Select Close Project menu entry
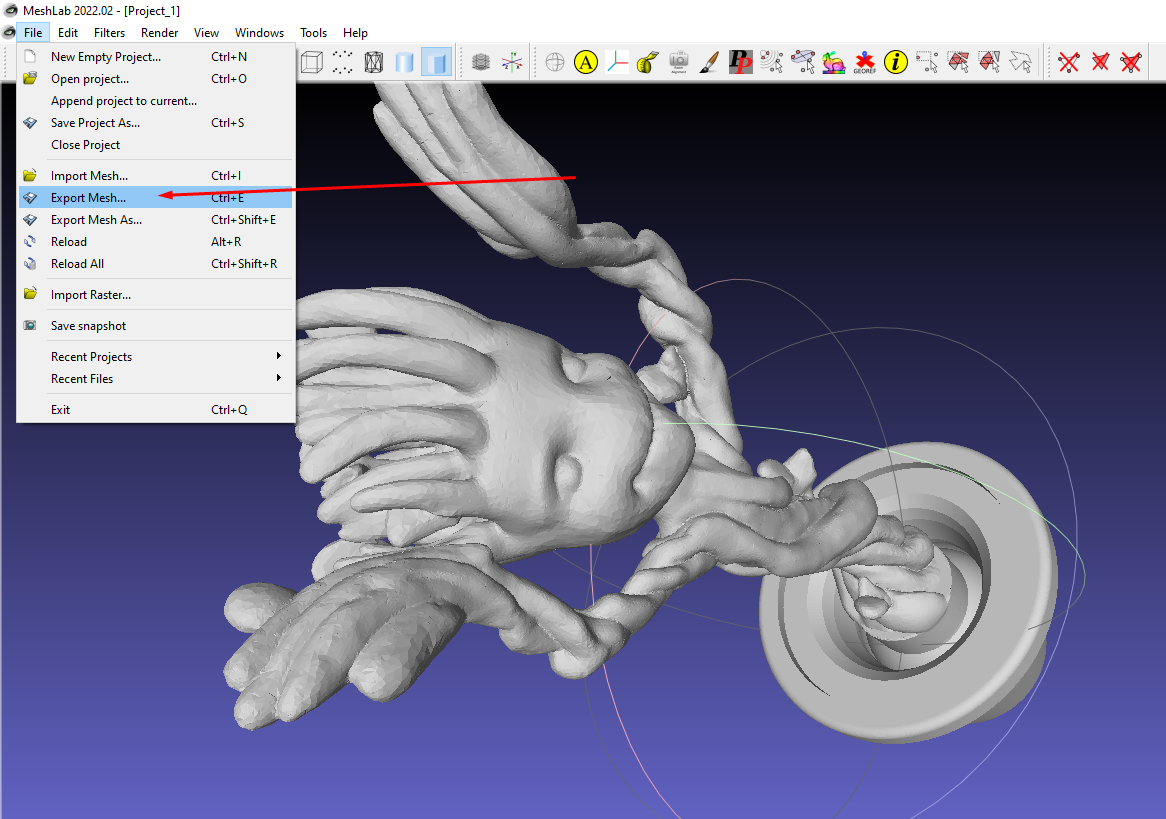1166x819 pixels. pos(155,145)
